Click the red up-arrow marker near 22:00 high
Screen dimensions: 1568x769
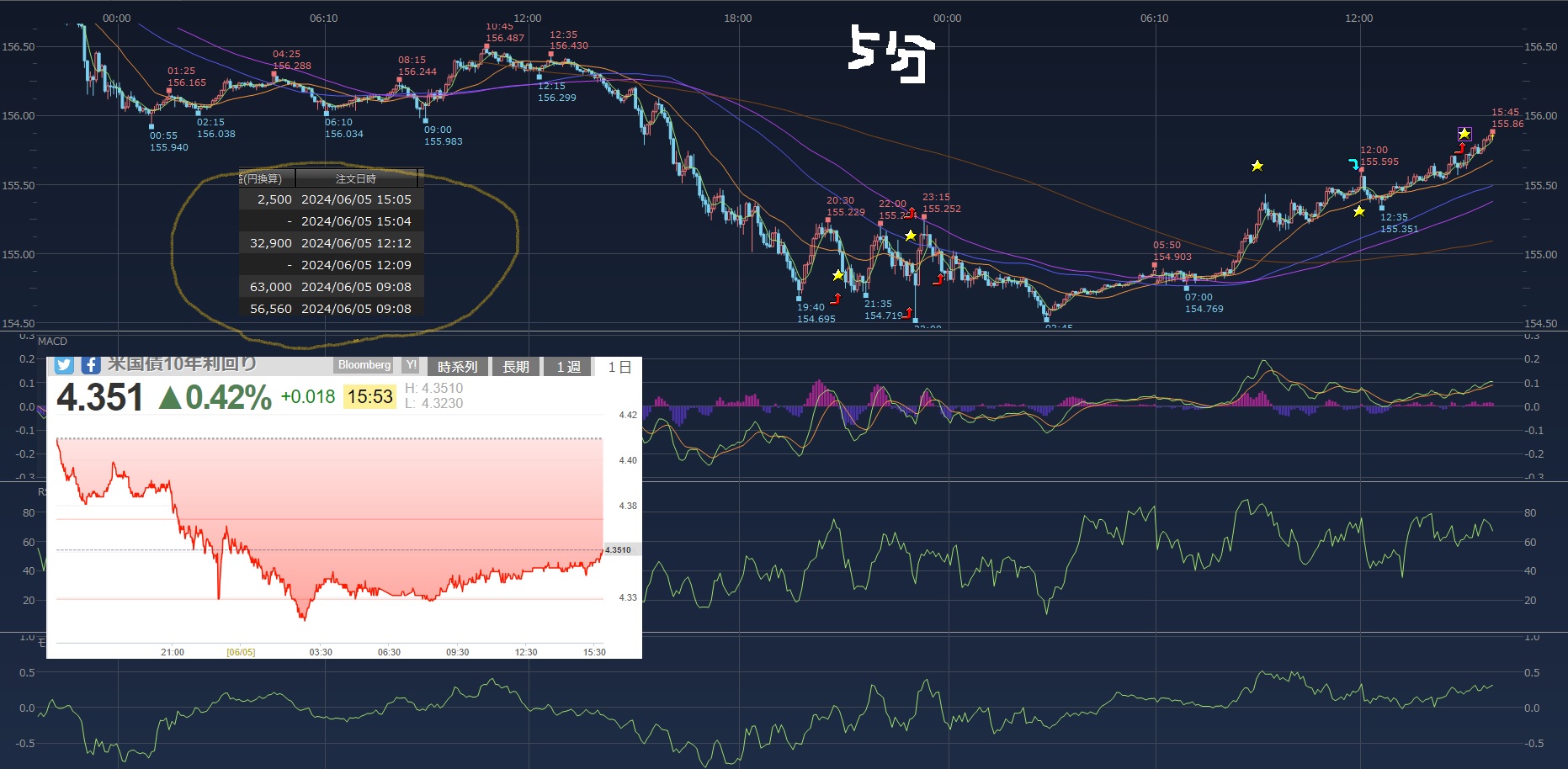point(910,213)
